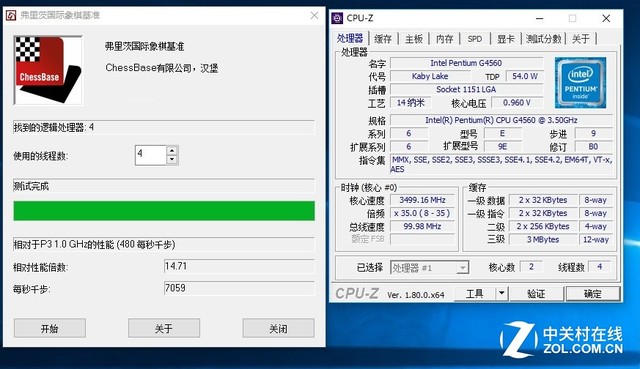Switch to the 显卡 tab
This screenshot has width=640, height=369.
(505, 39)
